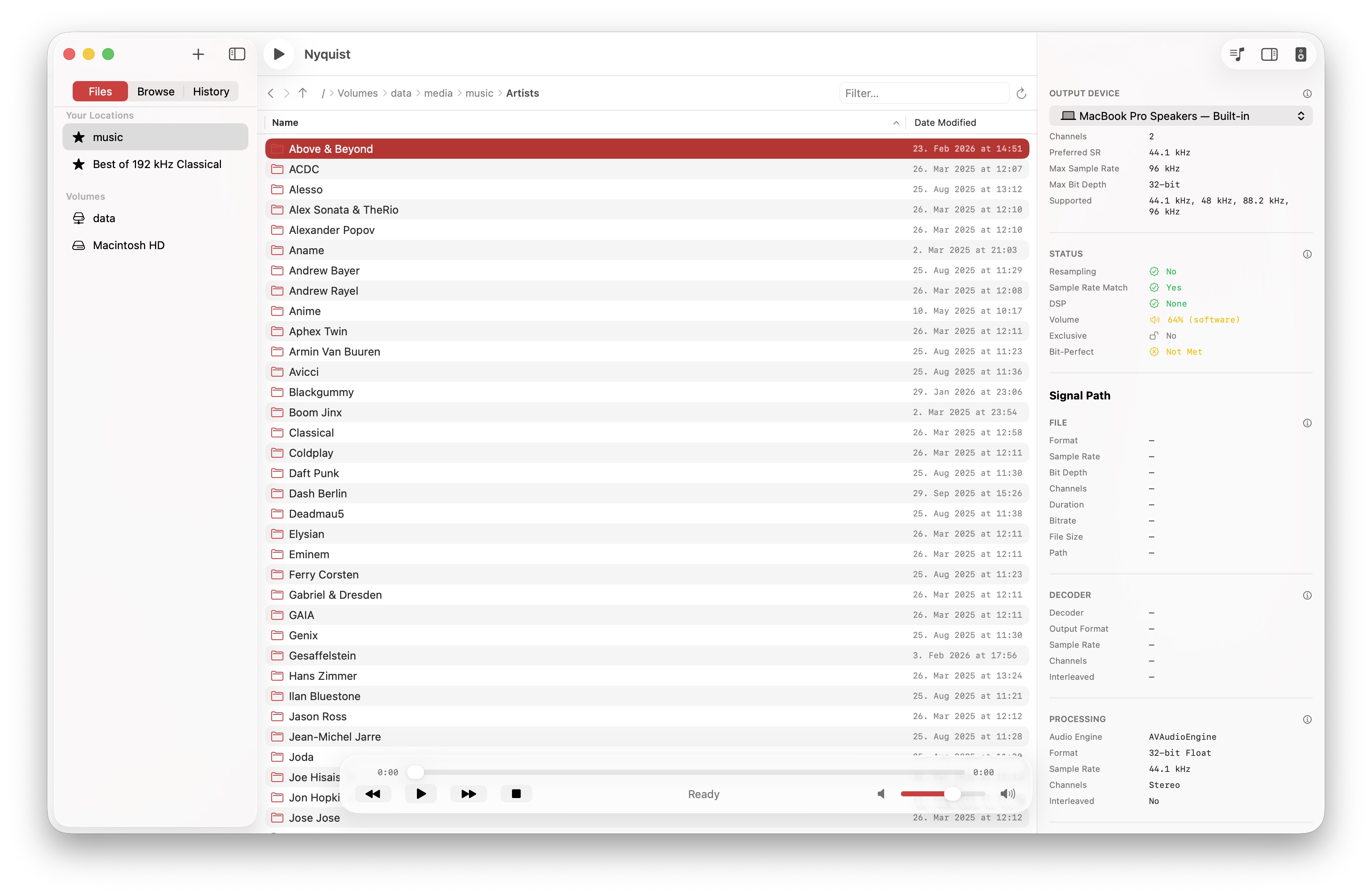Adjust the volume slider knob
1372x896 pixels.
(952, 794)
